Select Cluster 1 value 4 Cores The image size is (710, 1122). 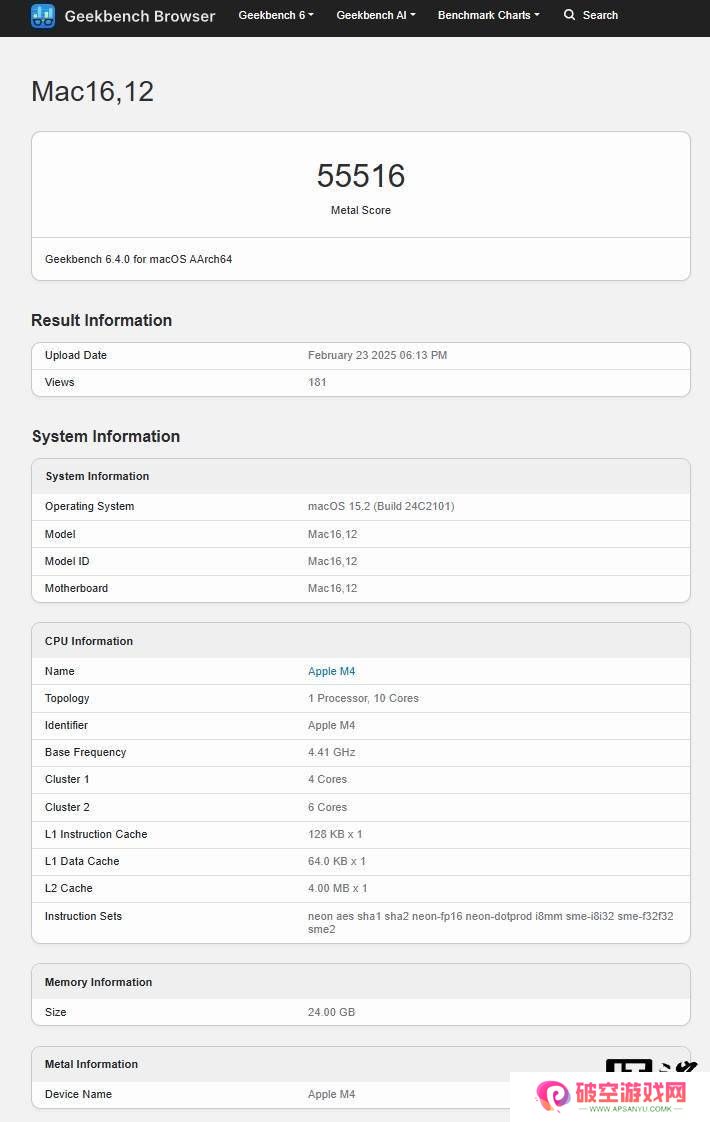point(327,779)
